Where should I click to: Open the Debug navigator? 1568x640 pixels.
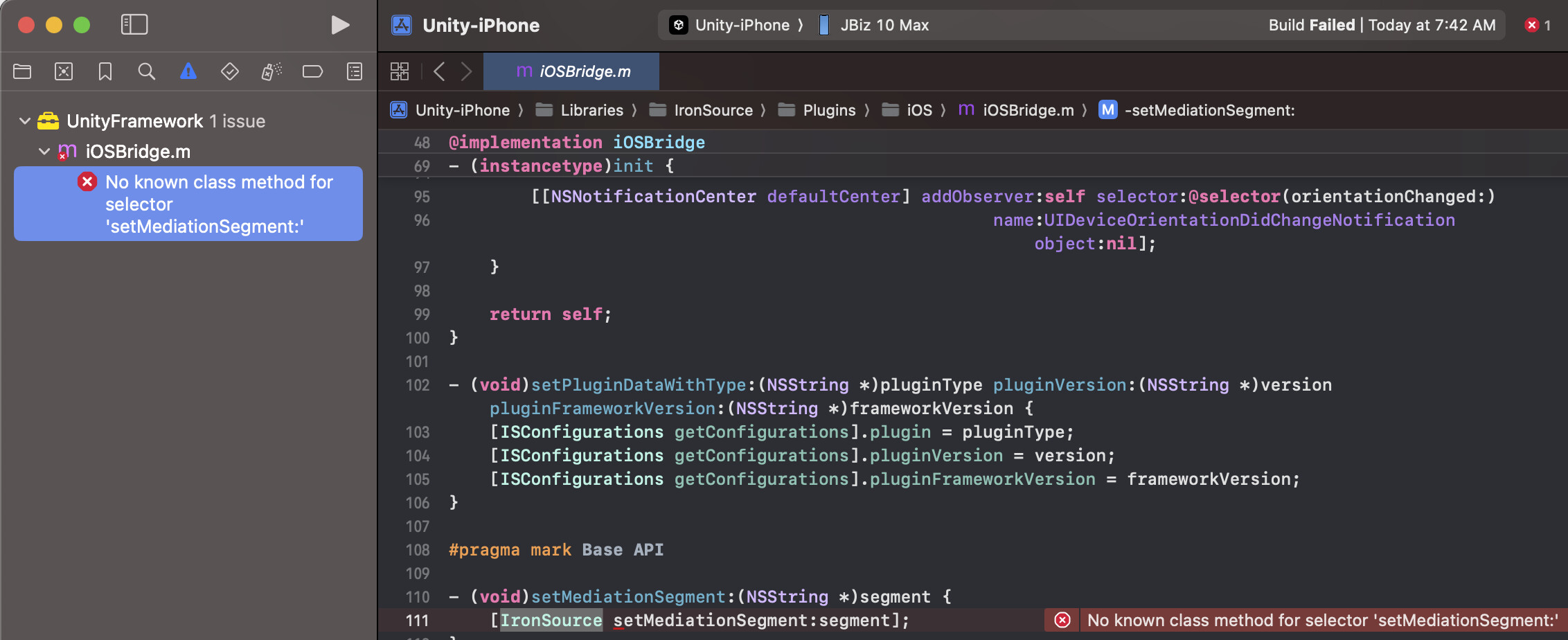271,71
